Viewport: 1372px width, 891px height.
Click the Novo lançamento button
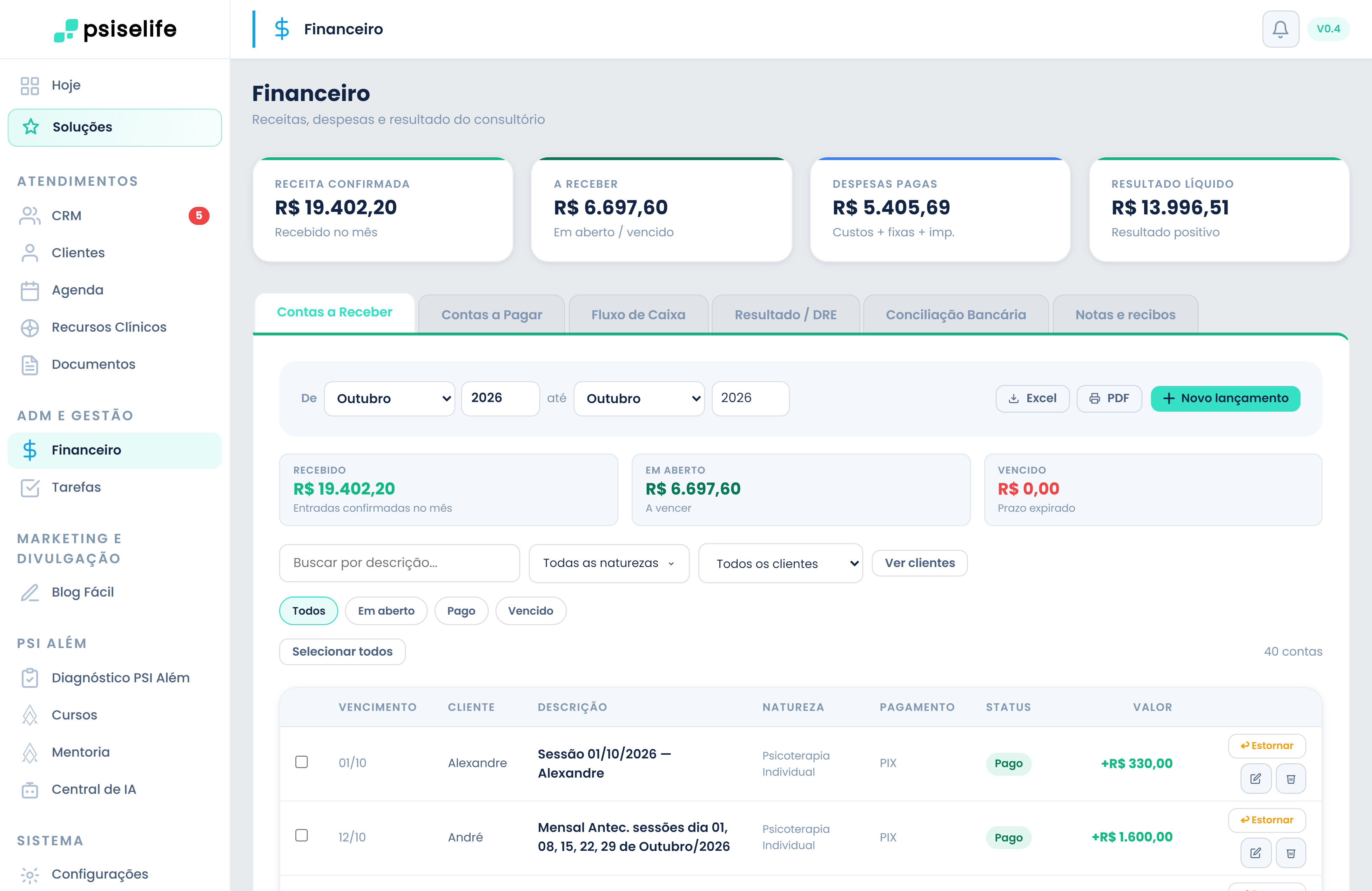1225,399
